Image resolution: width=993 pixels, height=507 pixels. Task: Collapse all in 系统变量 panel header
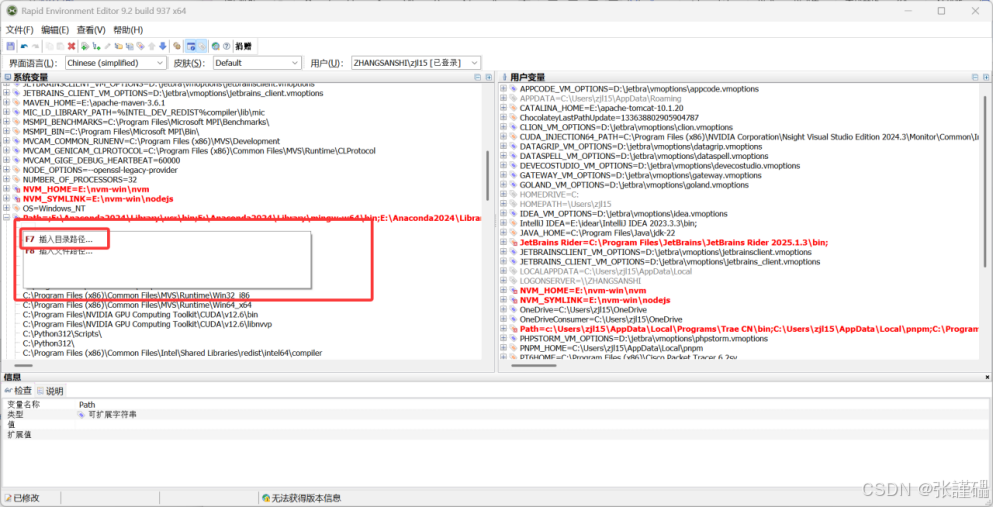click(478, 77)
